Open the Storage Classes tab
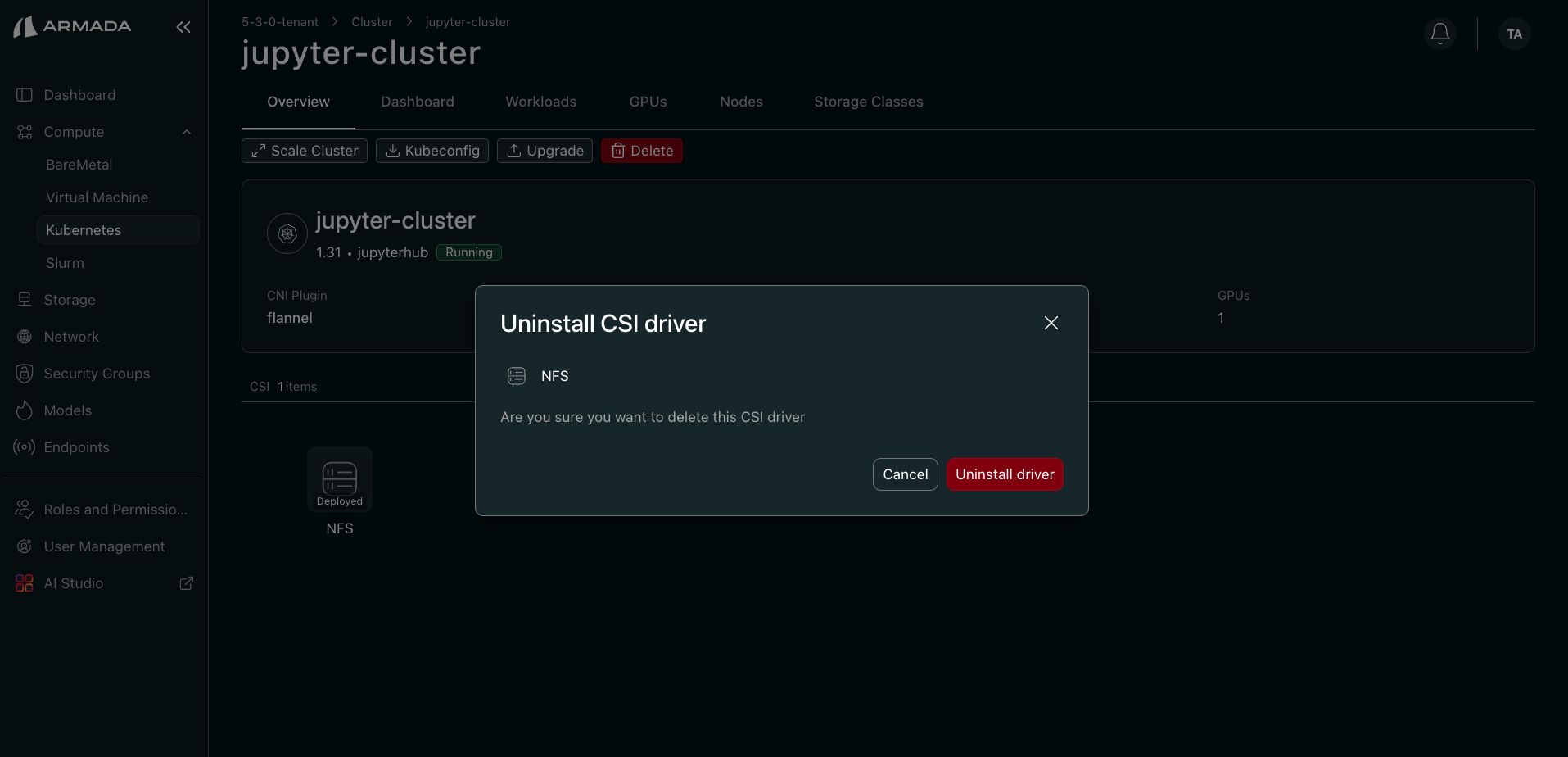 coord(868,101)
